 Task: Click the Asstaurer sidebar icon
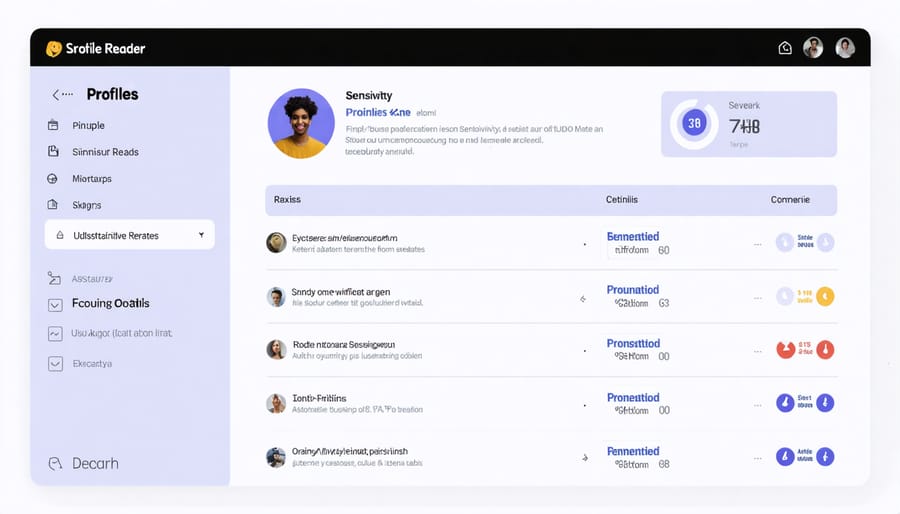coord(54,278)
